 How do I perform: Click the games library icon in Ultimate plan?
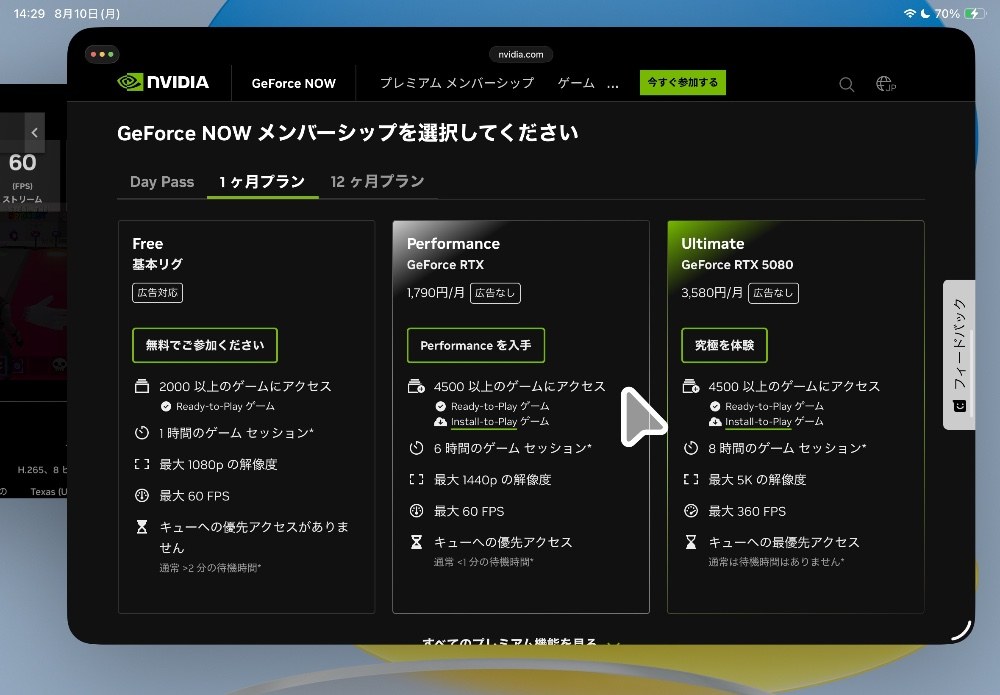(x=691, y=386)
